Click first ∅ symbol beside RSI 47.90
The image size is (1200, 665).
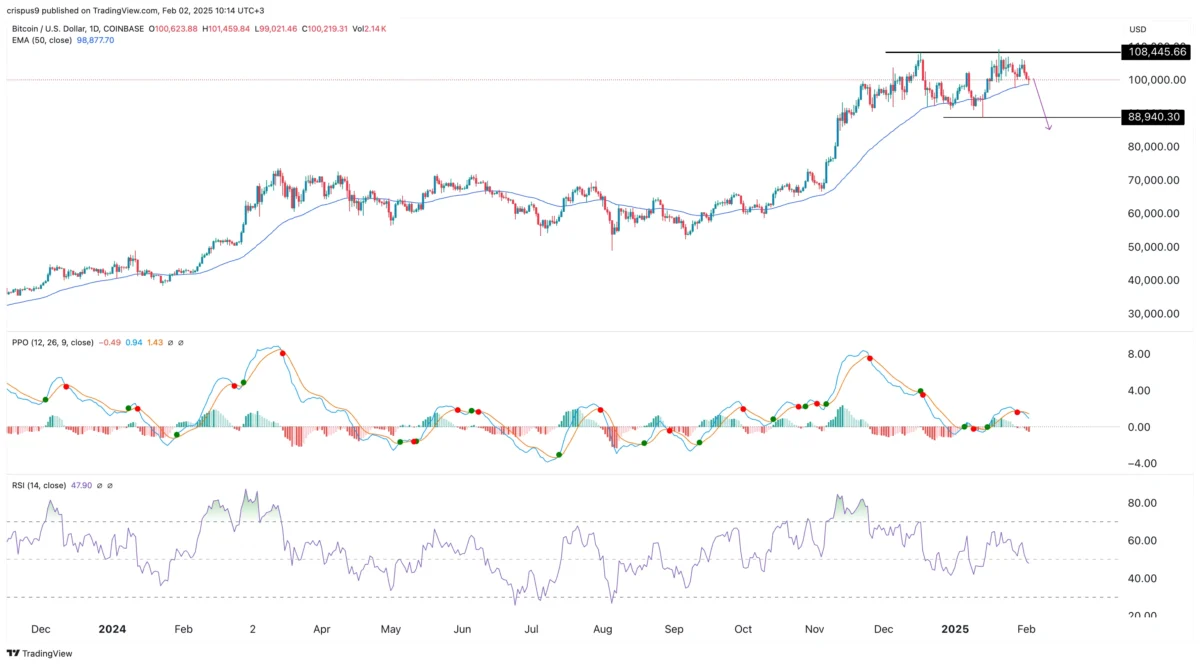[97, 485]
